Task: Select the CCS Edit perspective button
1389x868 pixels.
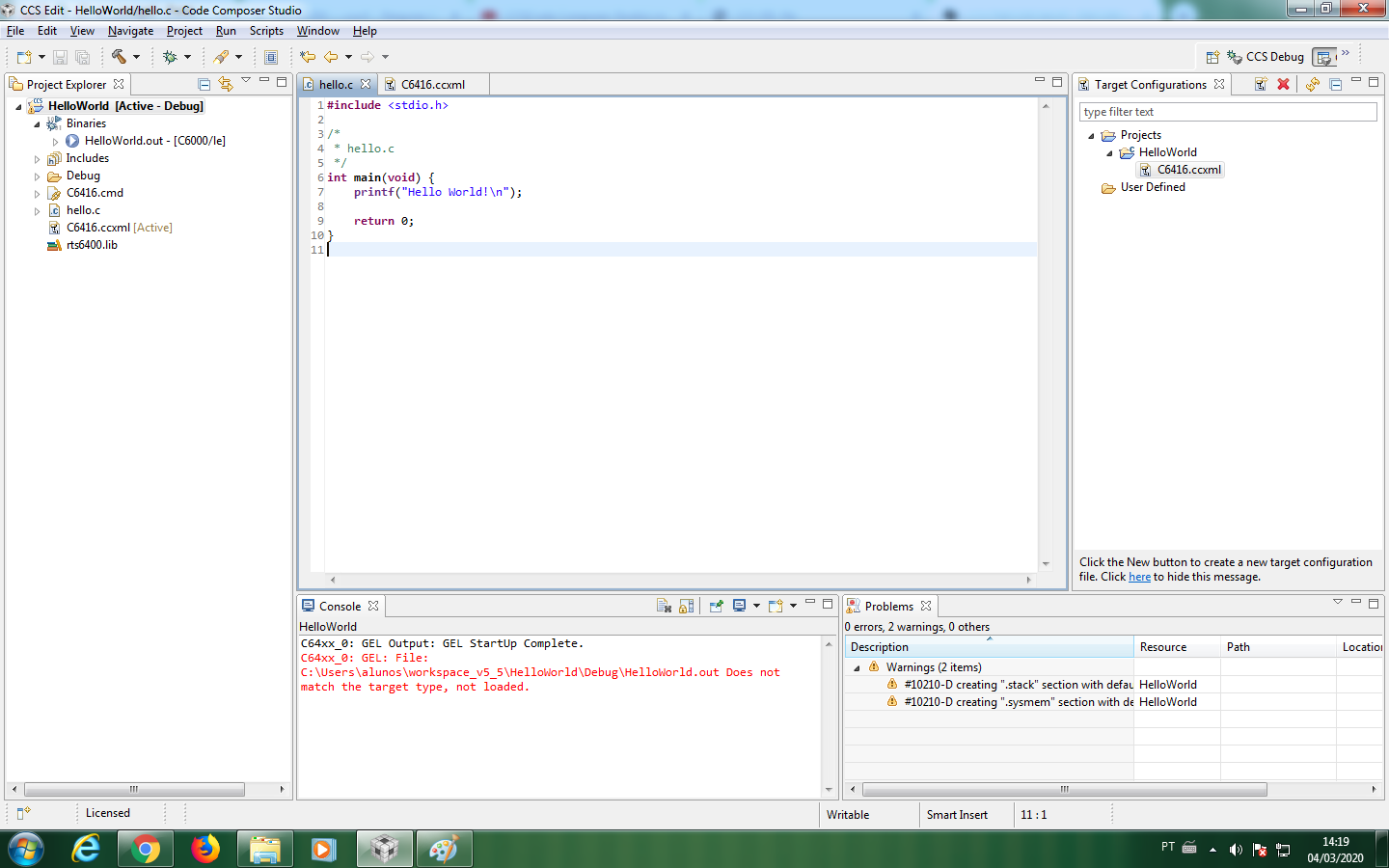Action: (x=1325, y=58)
